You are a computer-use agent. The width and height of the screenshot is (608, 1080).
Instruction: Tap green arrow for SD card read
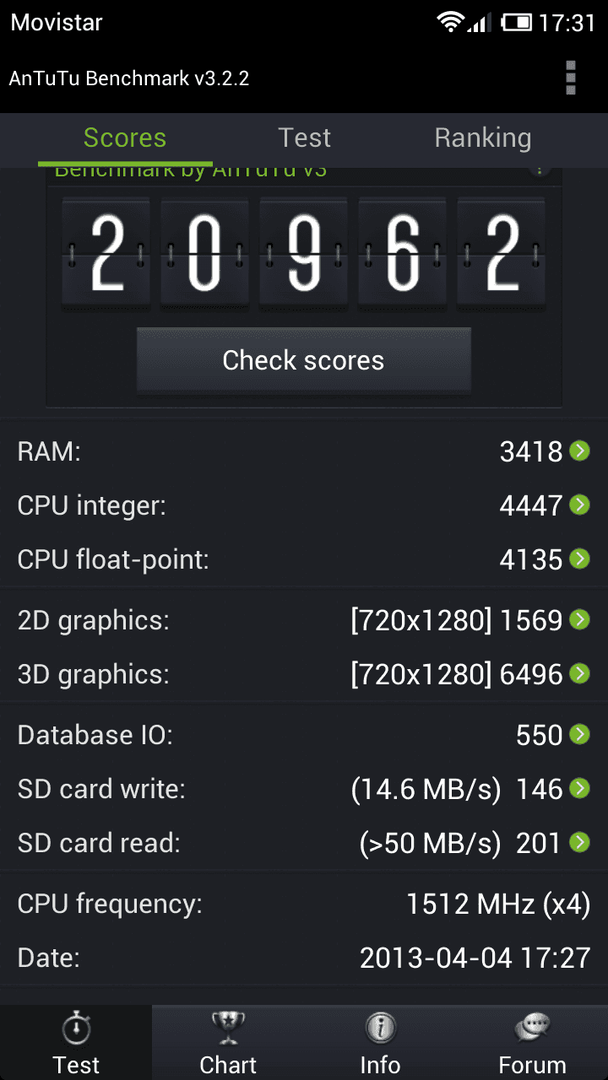(x=580, y=842)
